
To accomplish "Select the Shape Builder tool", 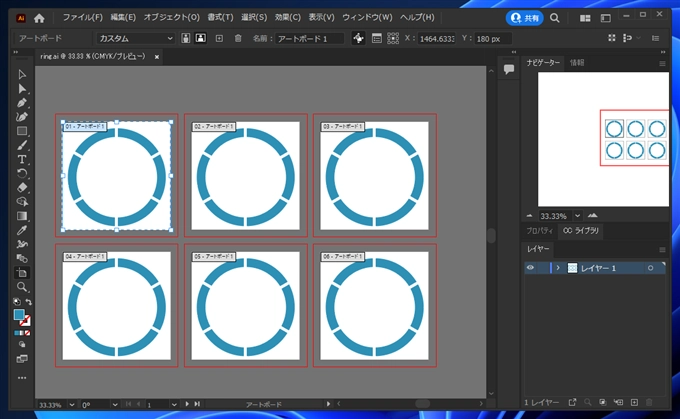I will (x=22, y=202).
